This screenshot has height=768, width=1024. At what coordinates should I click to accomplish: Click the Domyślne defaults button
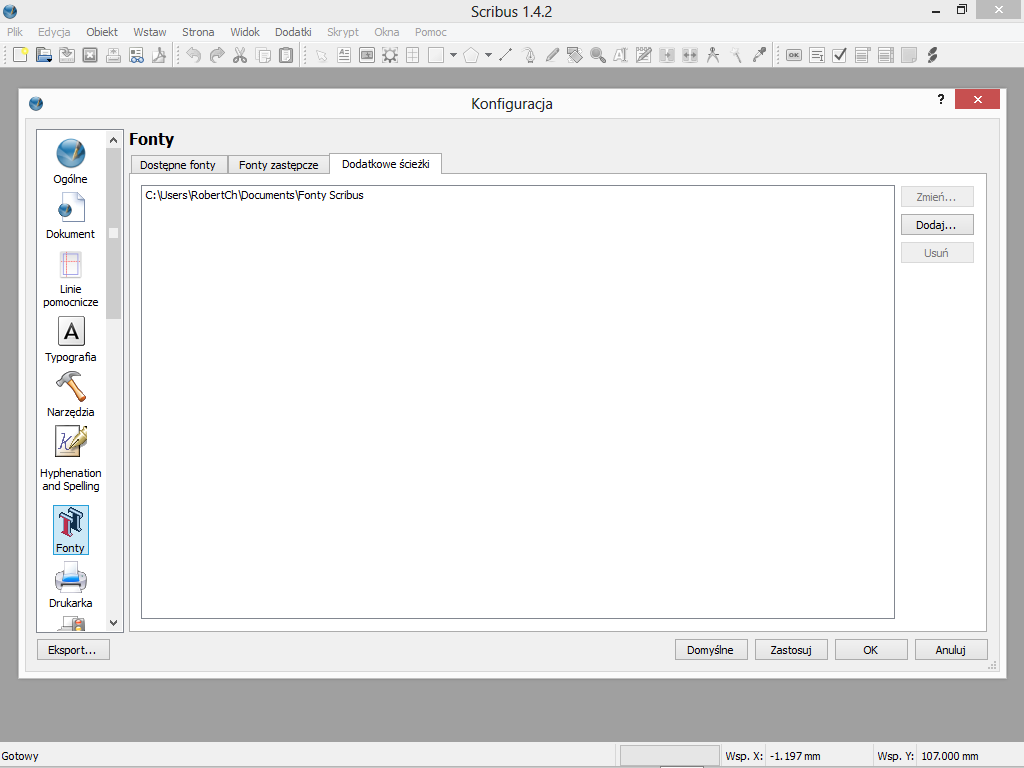coord(710,650)
